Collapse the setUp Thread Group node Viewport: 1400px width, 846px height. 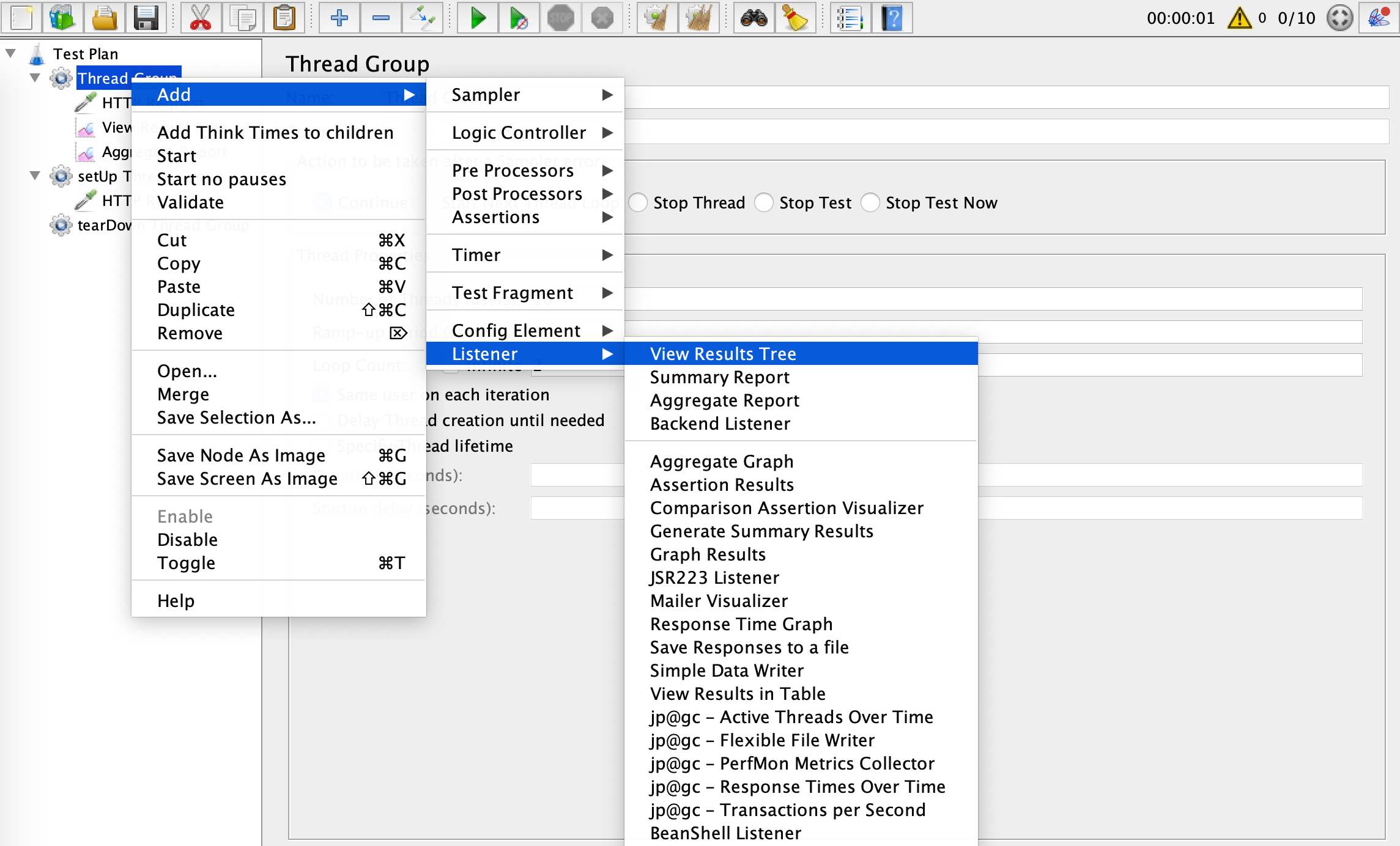tap(35, 176)
